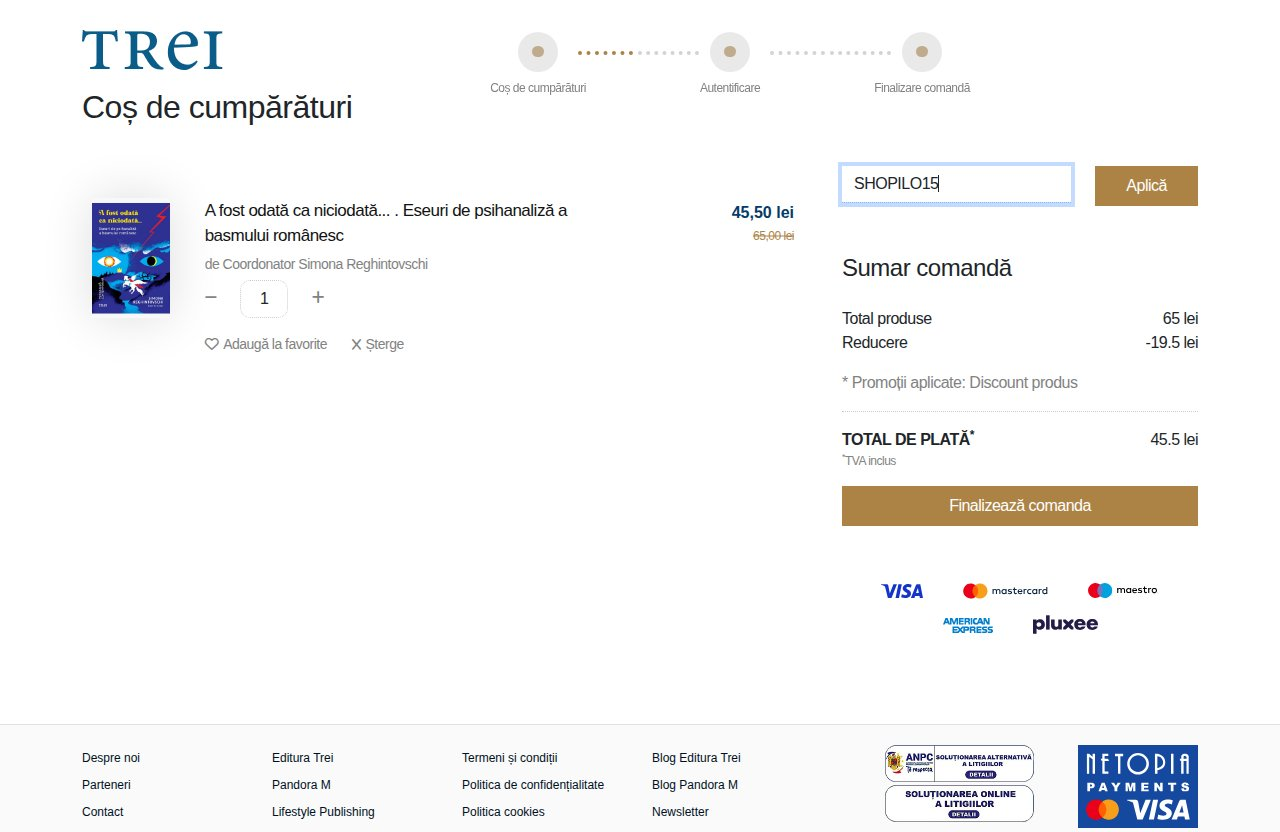Click the Mastercard payment logo
Image resolution: width=1280 pixels, height=832 pixels.
(x=1005, y=591)
